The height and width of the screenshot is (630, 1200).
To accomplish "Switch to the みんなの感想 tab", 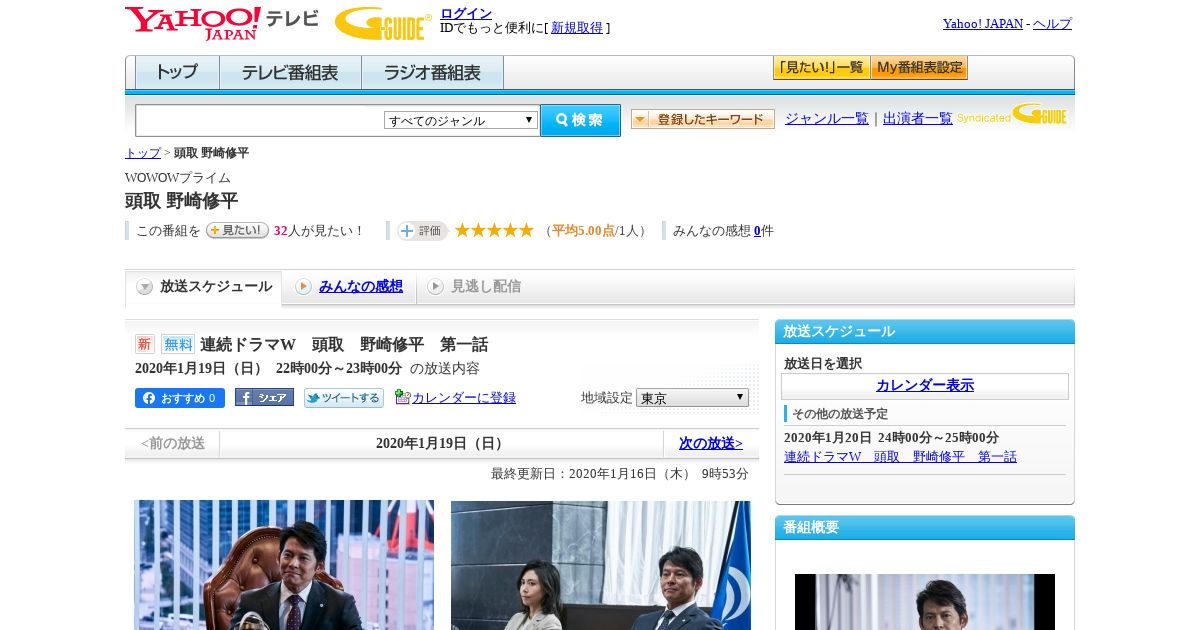I will 349,287.
